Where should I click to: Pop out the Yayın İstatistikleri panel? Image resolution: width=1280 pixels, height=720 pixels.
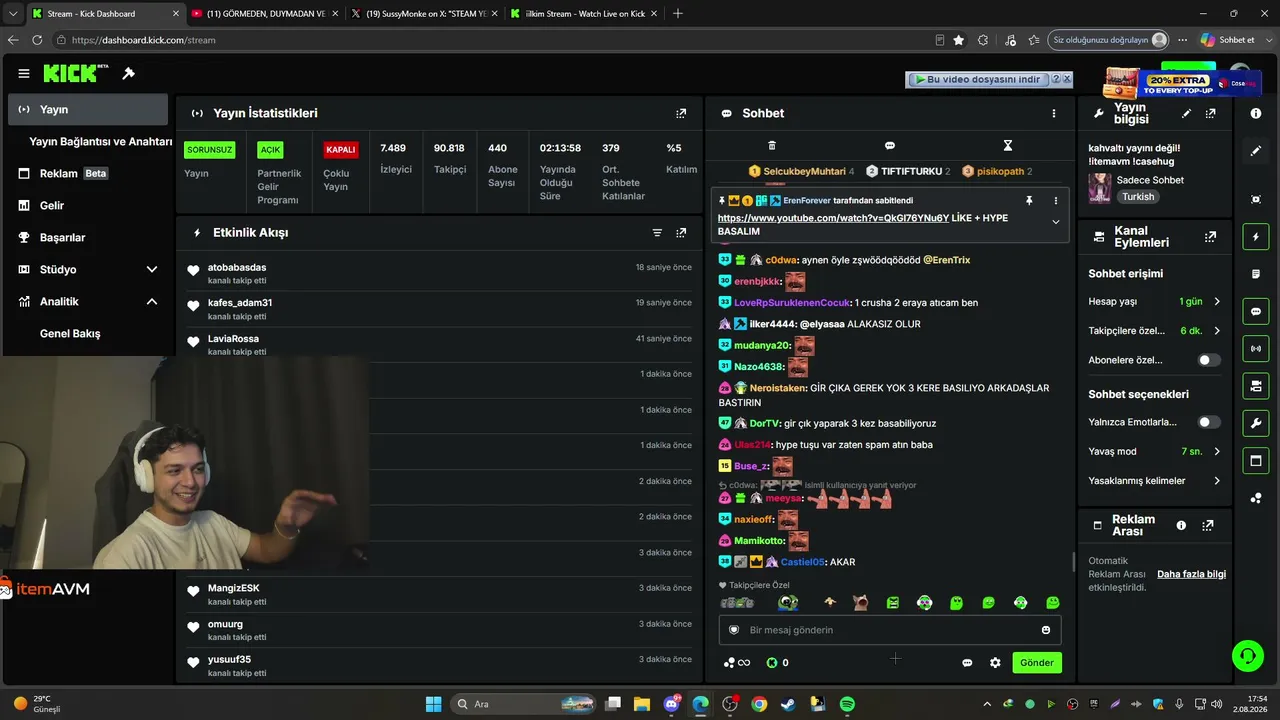coord(681,113)
